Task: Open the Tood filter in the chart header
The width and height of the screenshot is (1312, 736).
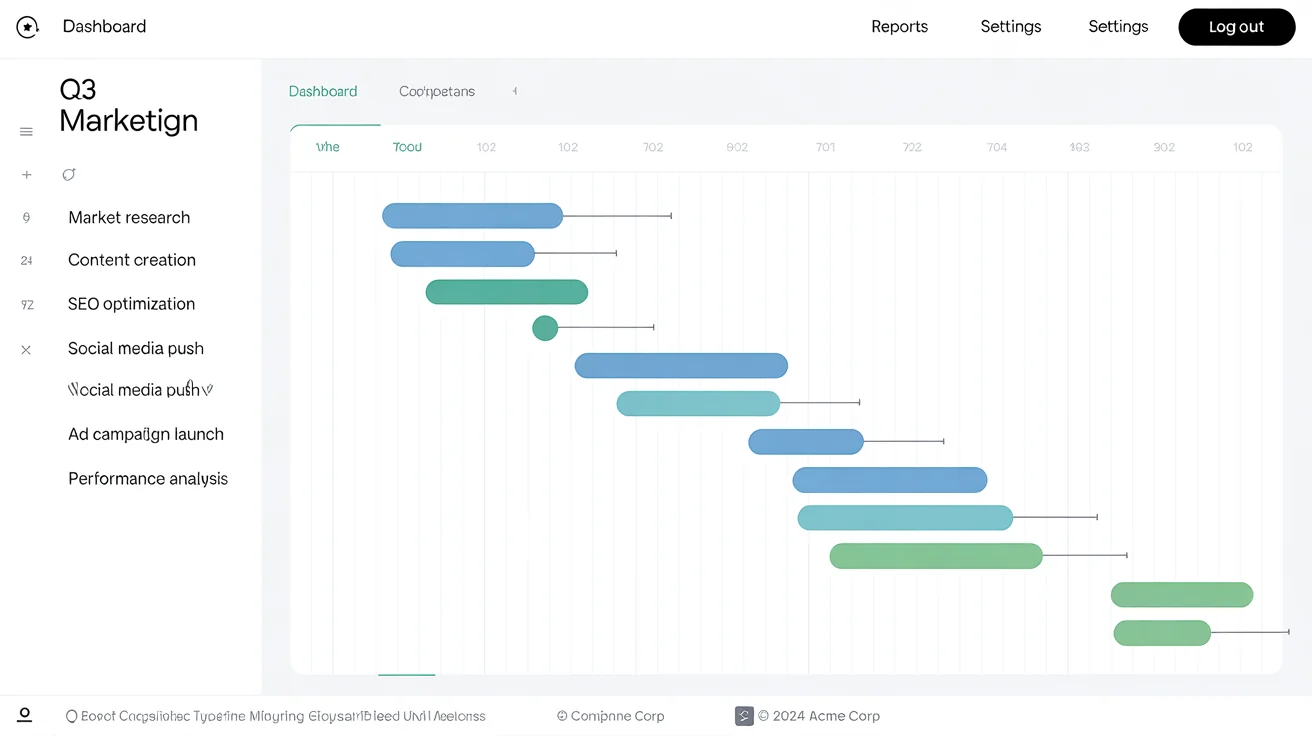Action: coord(407,146)
